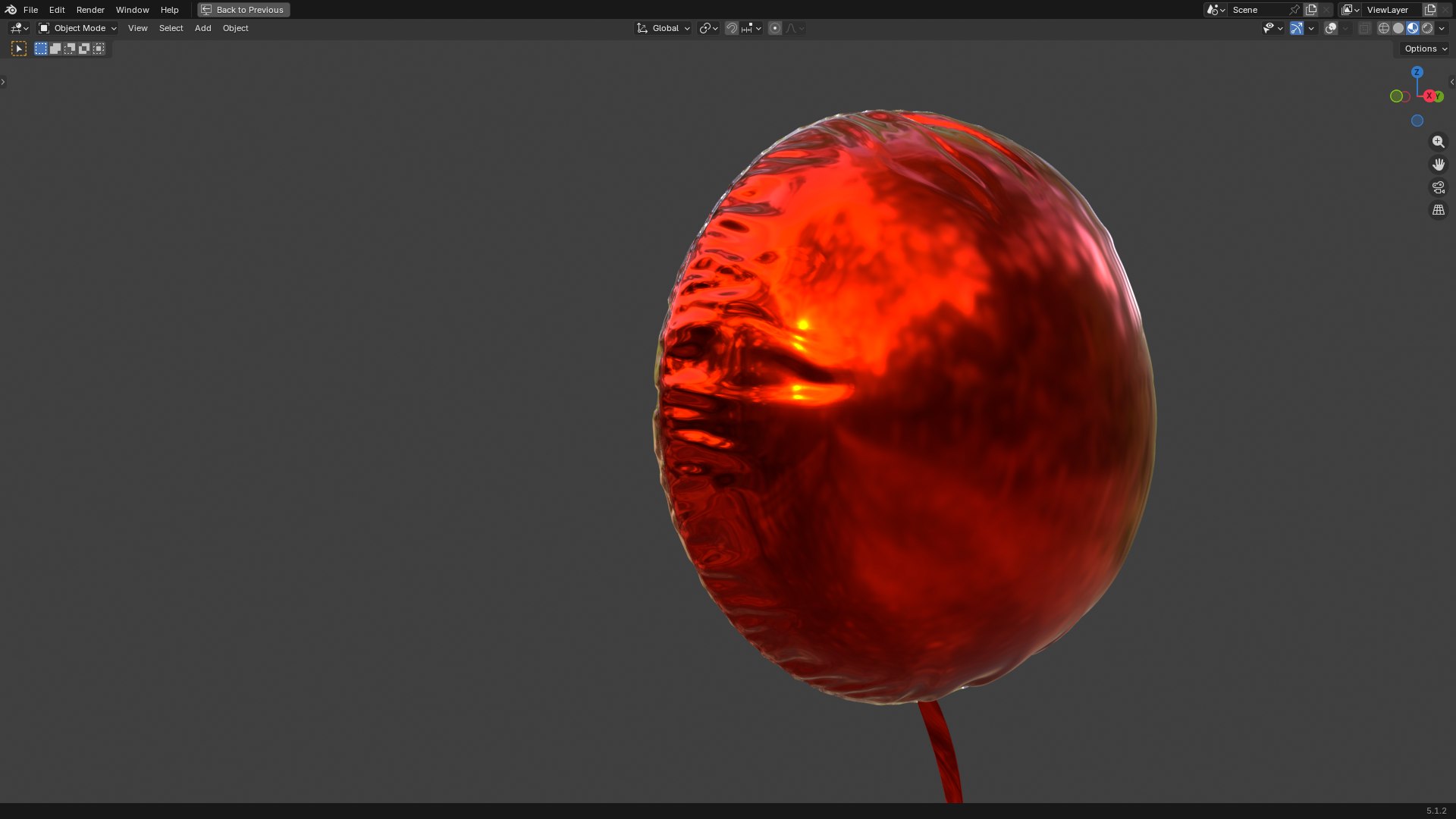Open the gizmos options dropdown arrow
Screen dimensions: 1456x819
point(1311,28)
